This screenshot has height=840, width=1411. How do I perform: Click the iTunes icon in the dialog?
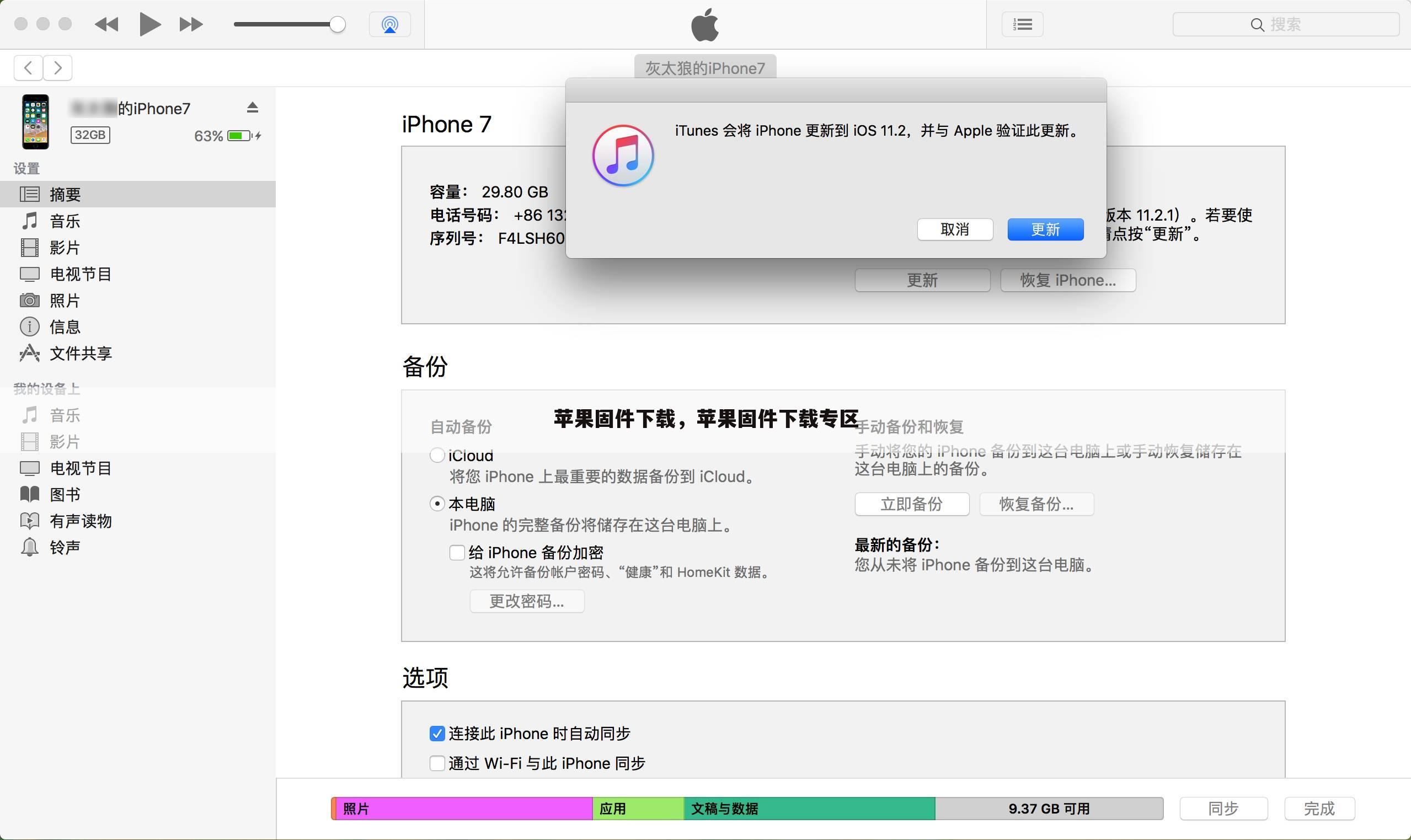click(x=623, y=156)
